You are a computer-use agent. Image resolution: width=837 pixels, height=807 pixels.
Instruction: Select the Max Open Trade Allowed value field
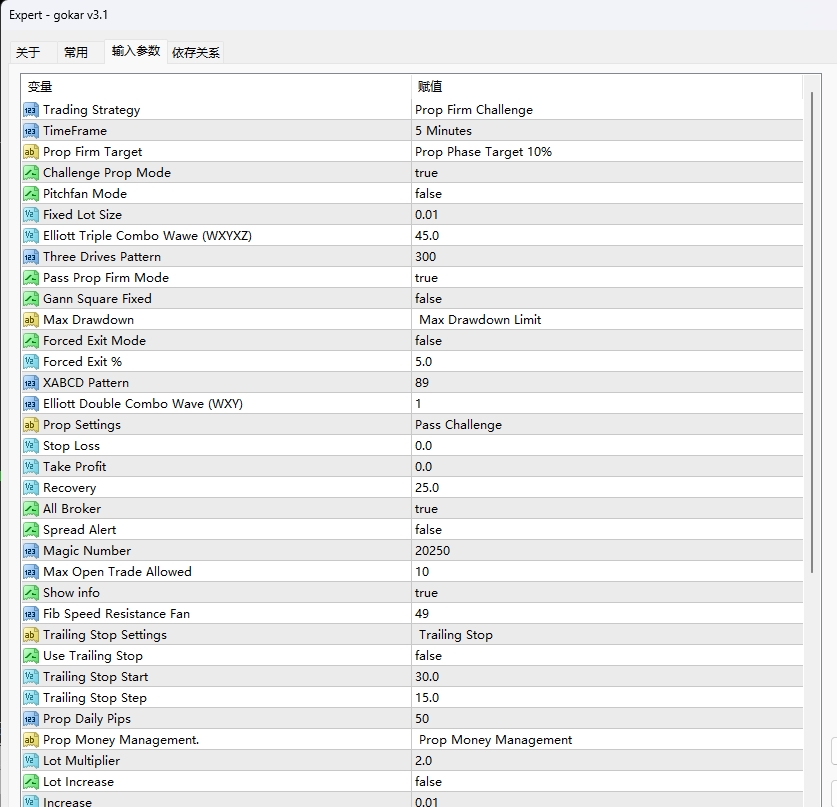[x=607, y=572]
